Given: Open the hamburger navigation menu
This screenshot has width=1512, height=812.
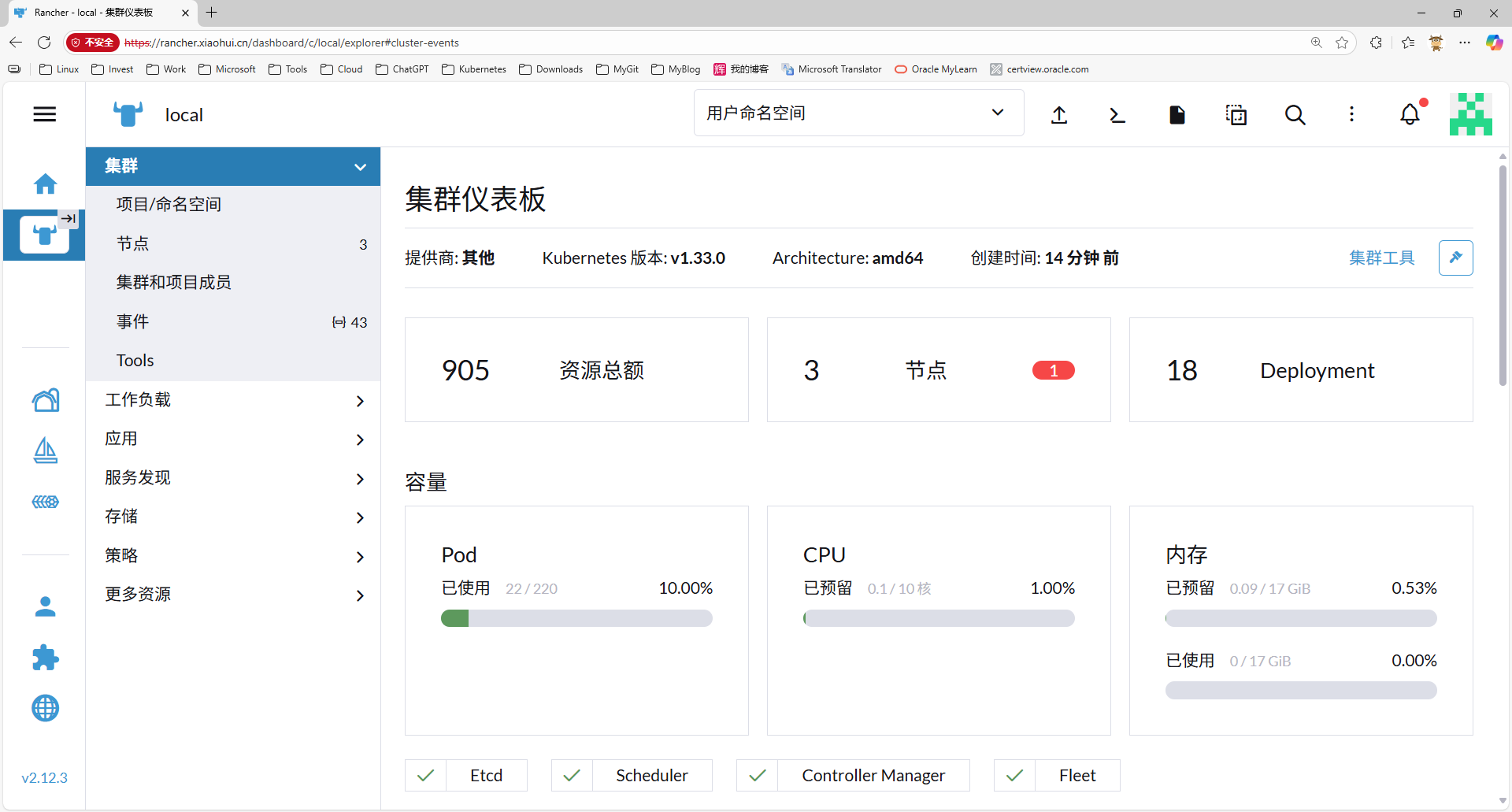Looking at the screenshot, I should coord(45,114).
